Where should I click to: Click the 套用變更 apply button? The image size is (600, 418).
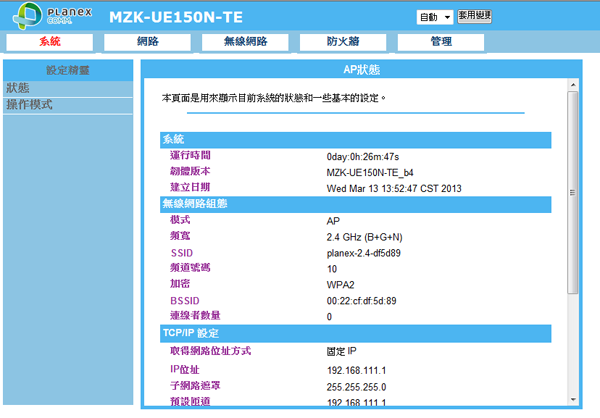click(474, 16)
